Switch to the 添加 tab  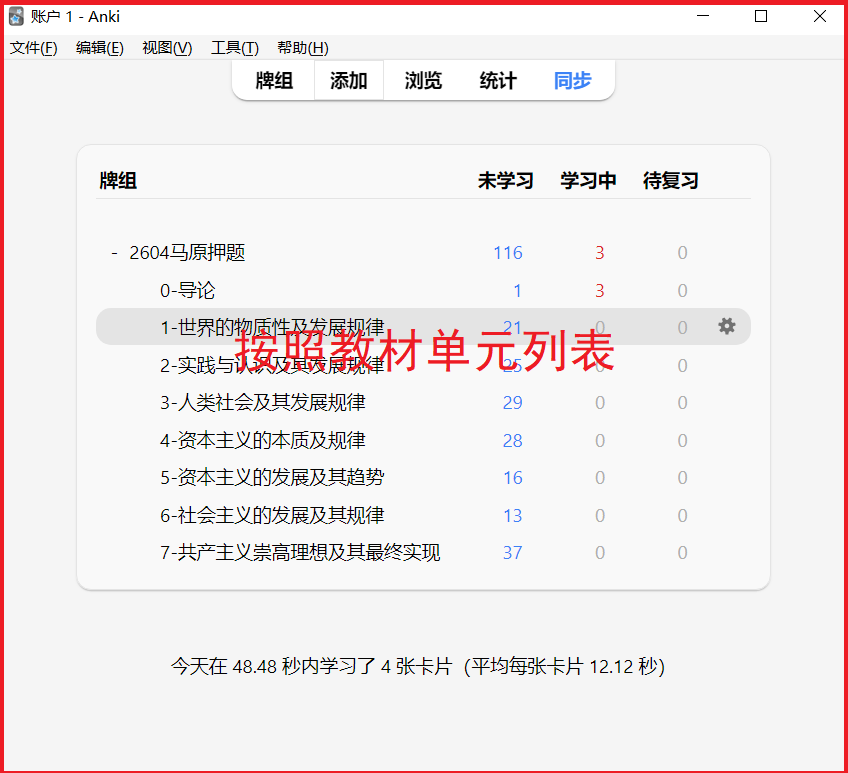click(x=347, y=81)
